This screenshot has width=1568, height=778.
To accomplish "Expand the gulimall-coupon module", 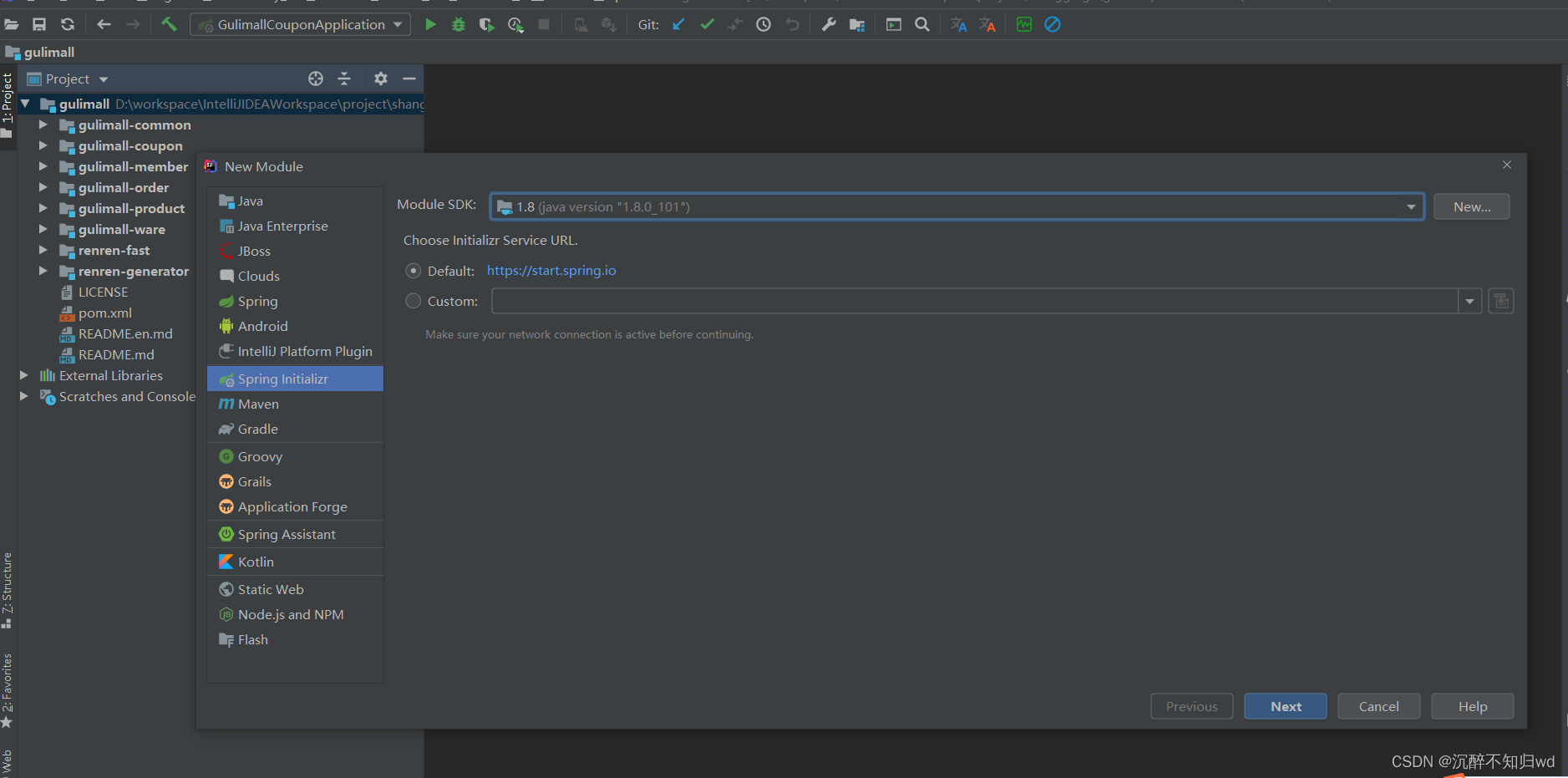I will click(x=43, y=145).
